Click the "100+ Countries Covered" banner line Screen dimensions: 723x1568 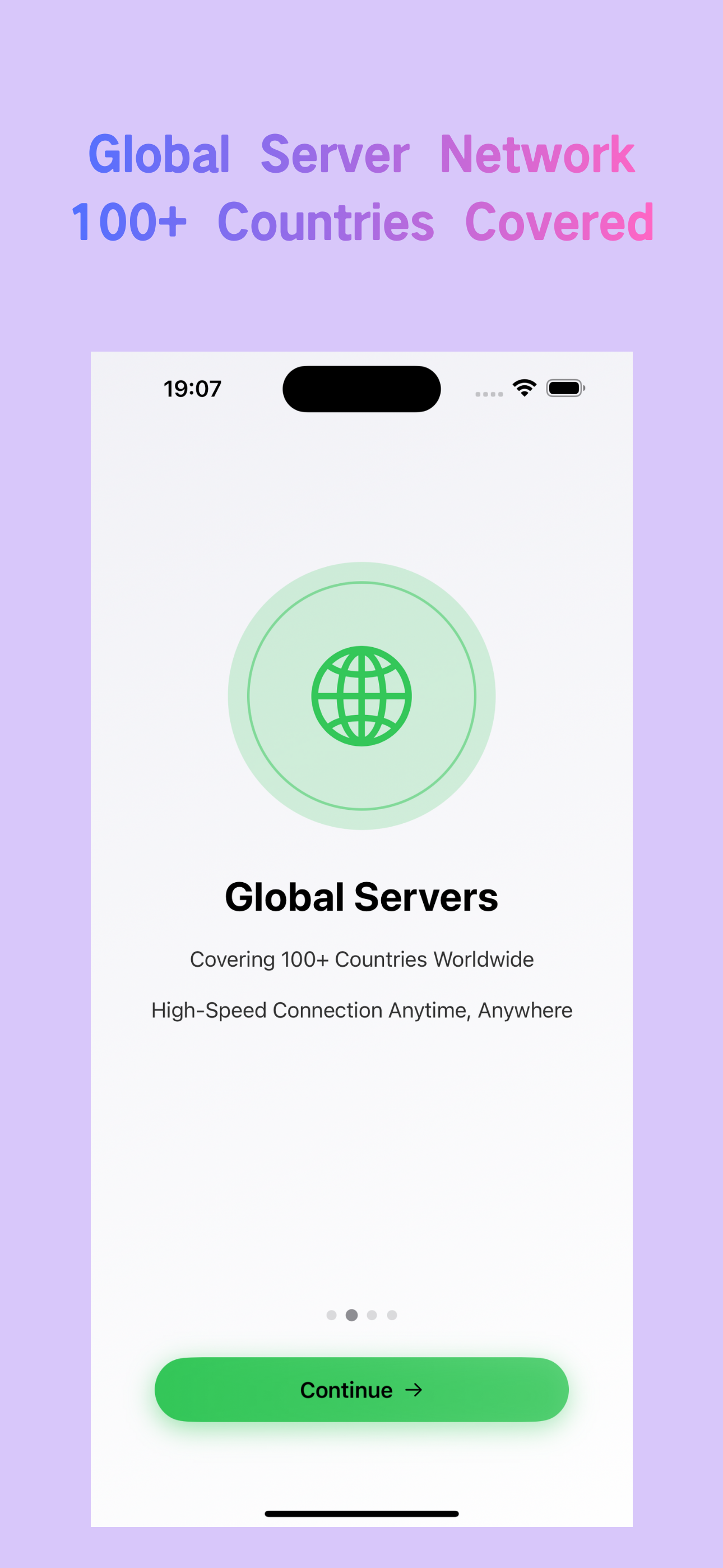(362, 222)
